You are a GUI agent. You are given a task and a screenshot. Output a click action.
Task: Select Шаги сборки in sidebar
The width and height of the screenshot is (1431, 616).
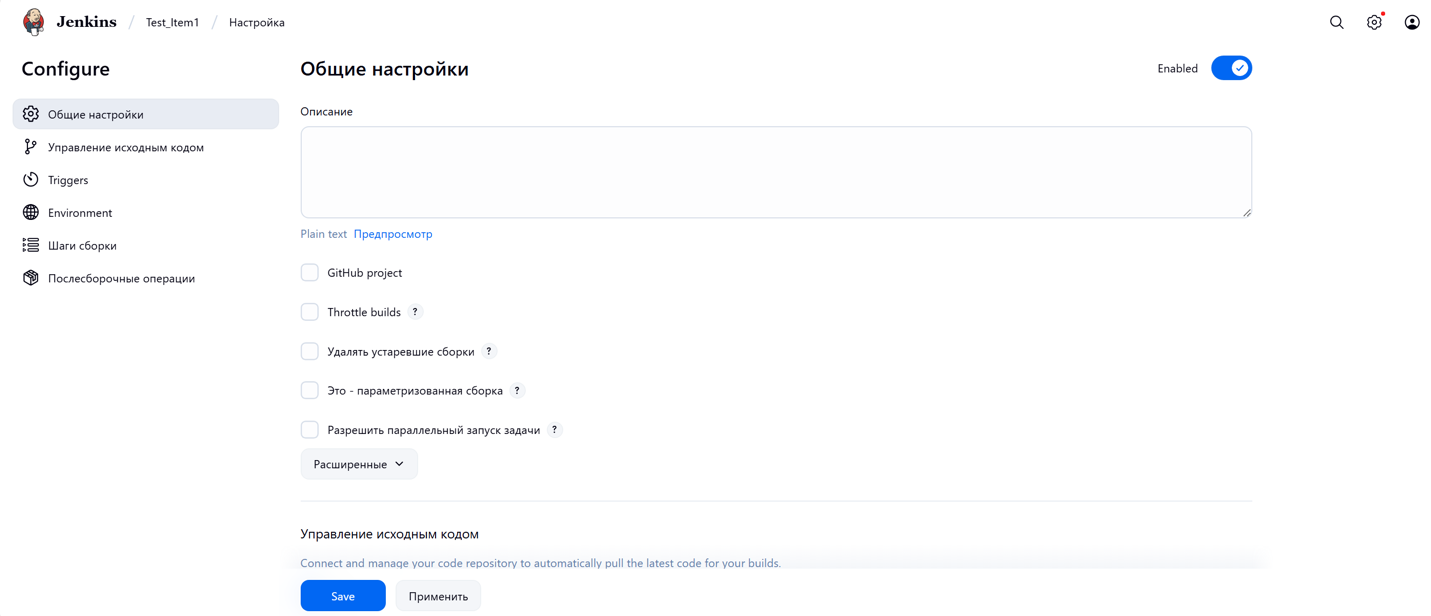[82, 246]
